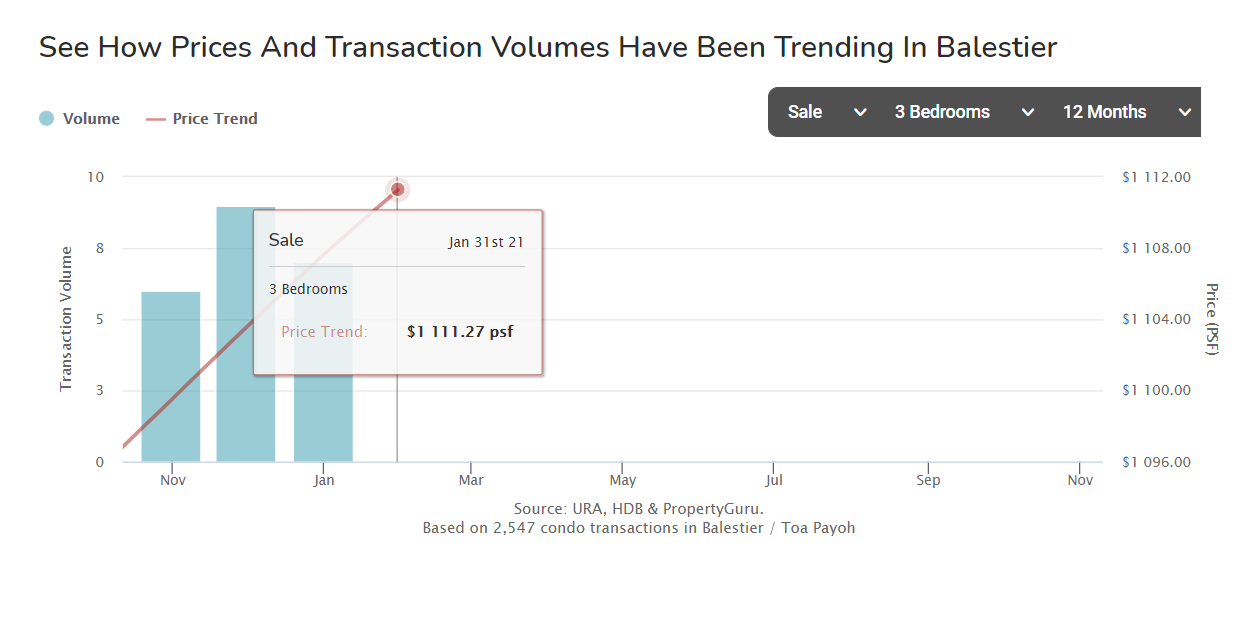This screenshot has width=1245, height=618.
Task: Click the chevron next to 3 Bedrooms
Action: pyautogui.click(x=1027, y=112)
